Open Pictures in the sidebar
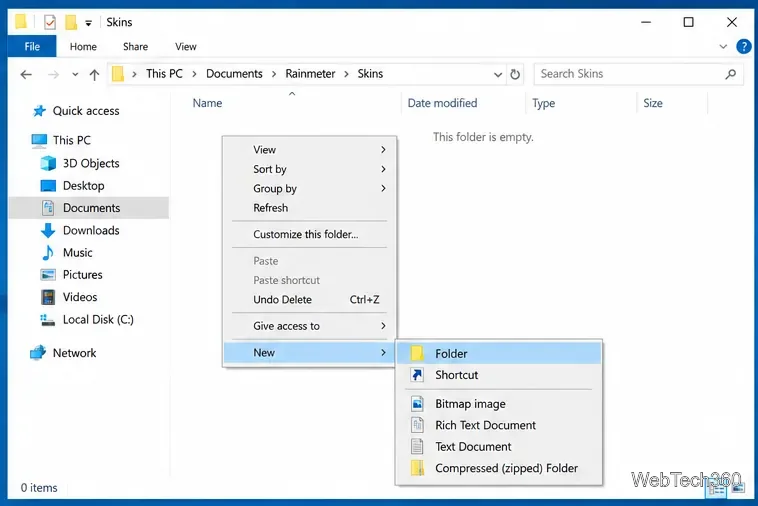Image resolution: width=758 pixels, height=506 pixels. [x=82, y=275]
